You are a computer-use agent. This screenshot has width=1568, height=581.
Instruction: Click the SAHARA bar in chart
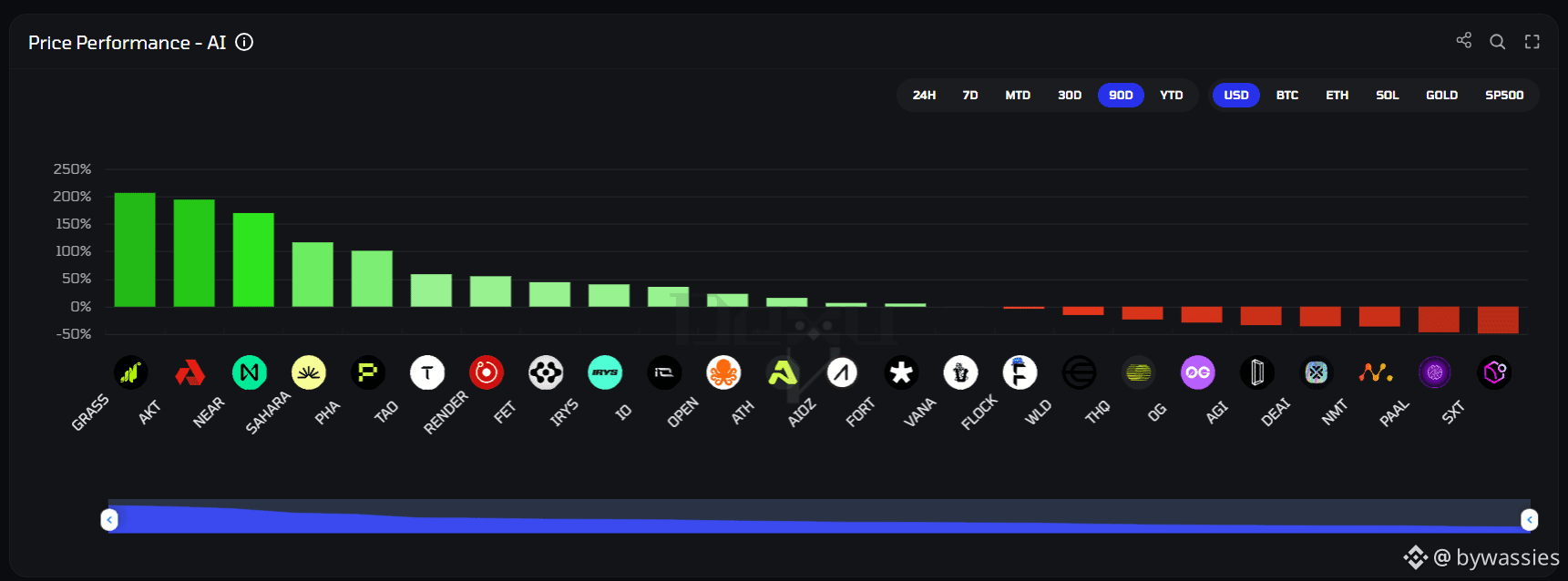(x=313, y=274)
